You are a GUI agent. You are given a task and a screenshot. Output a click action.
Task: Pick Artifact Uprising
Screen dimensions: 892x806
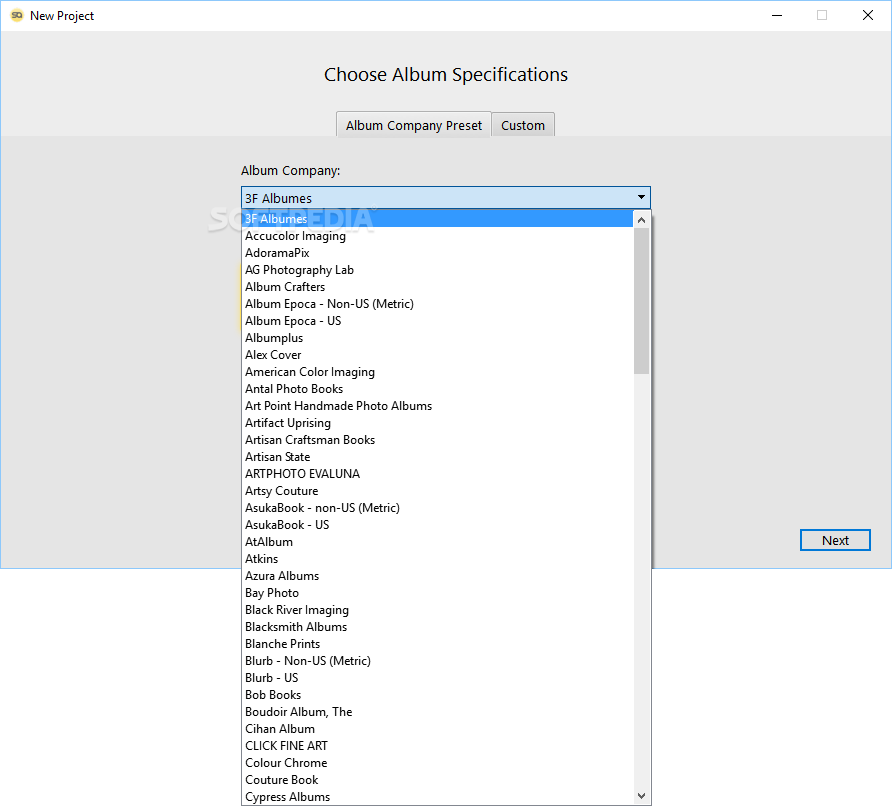point(437,423)
